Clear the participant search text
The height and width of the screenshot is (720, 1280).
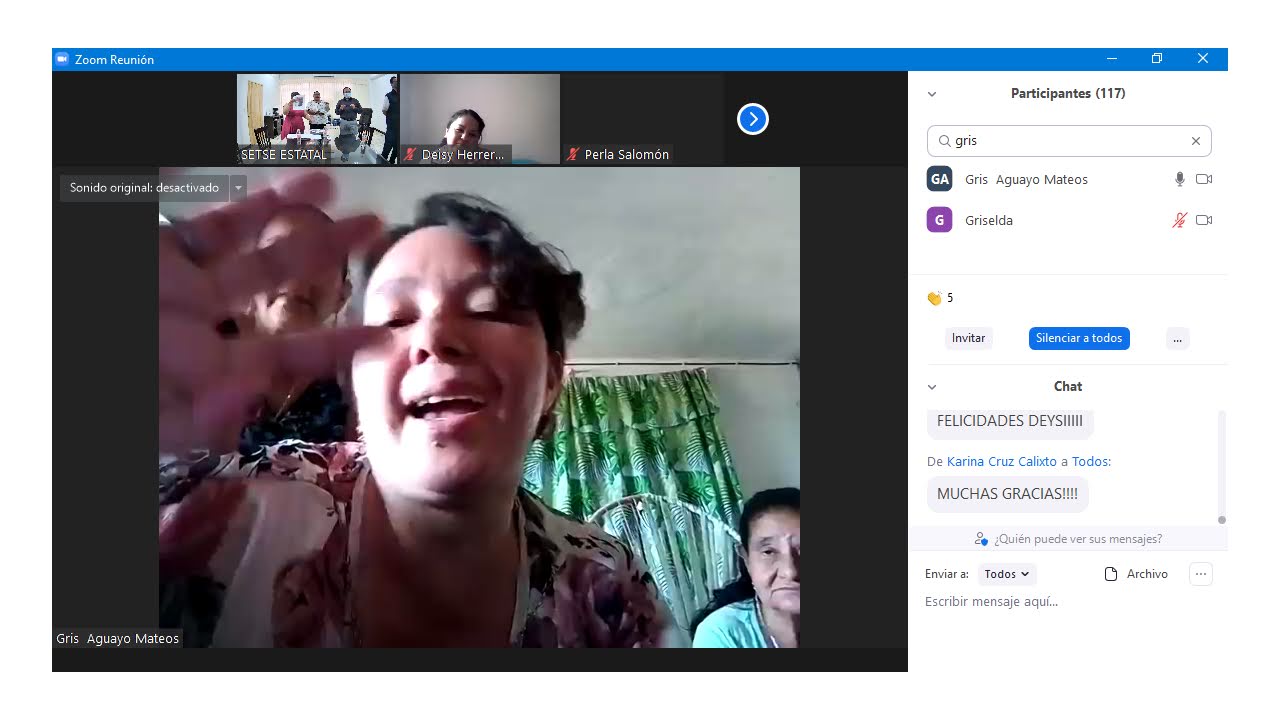click(1195, 141)
